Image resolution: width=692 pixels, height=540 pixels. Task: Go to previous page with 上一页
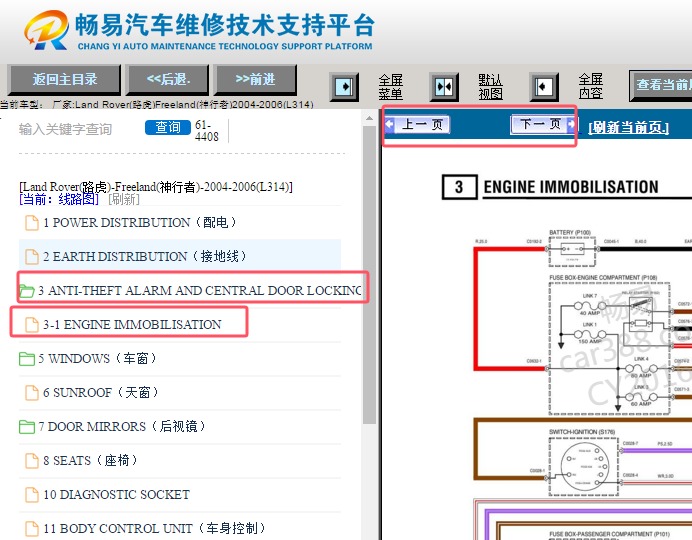pyautogui.click(x=417, y=124)
